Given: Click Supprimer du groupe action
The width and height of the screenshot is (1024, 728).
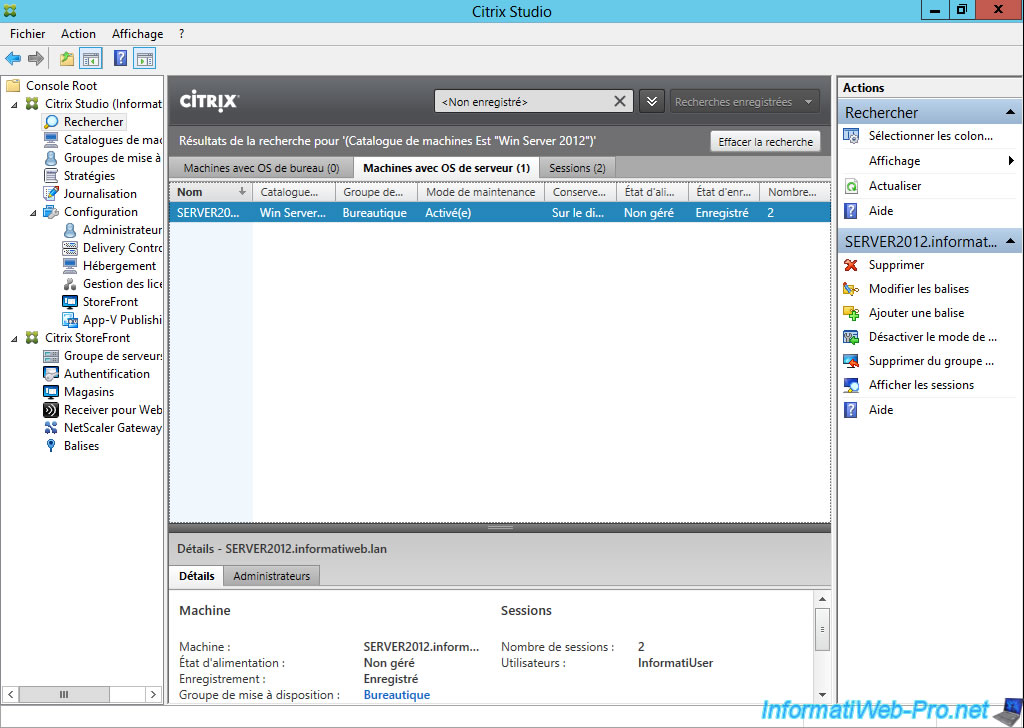Looking at the screenshot, I should pos(931,361).
